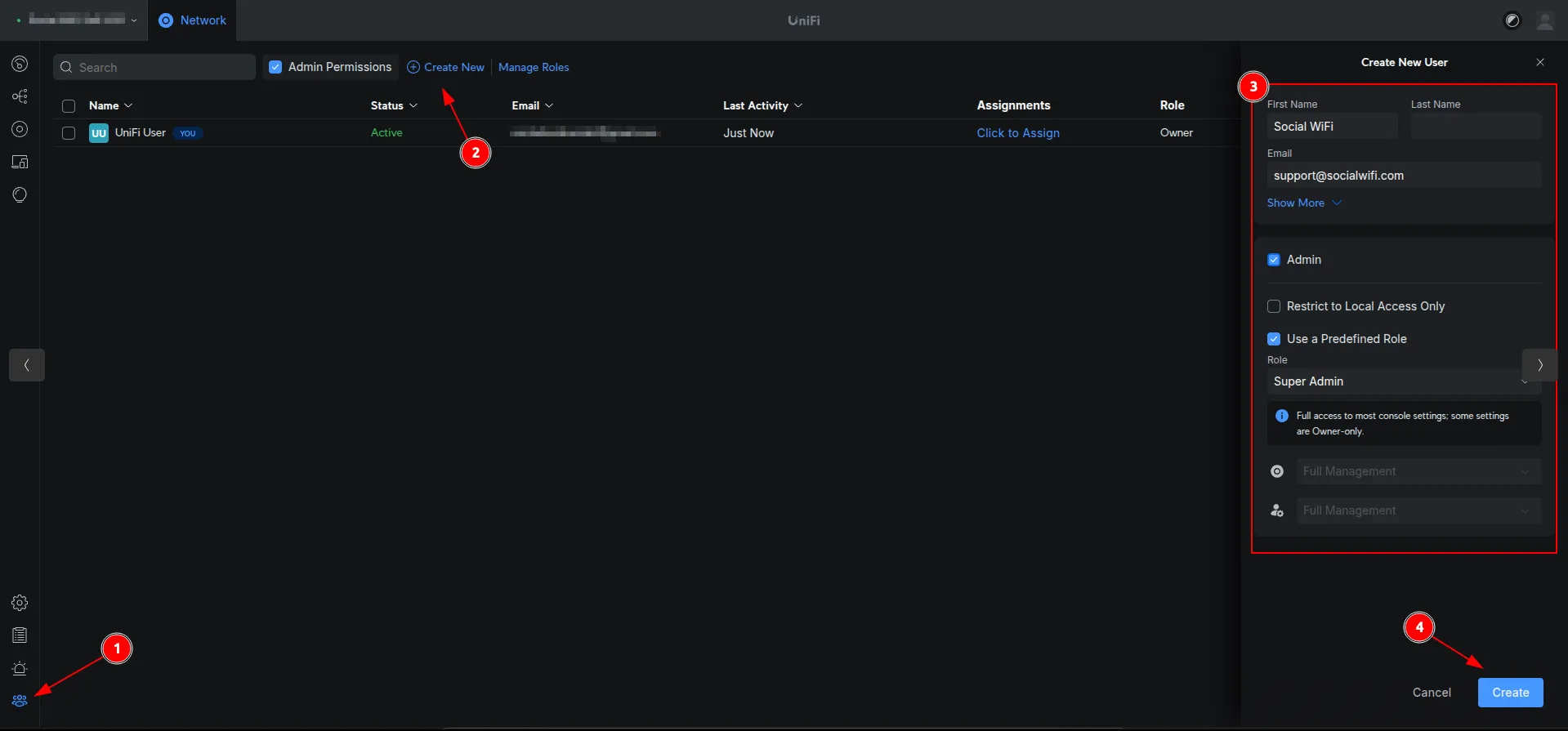Open the Alarm siren icon
Screen dimensions: 1568x731
coord(20,668)
